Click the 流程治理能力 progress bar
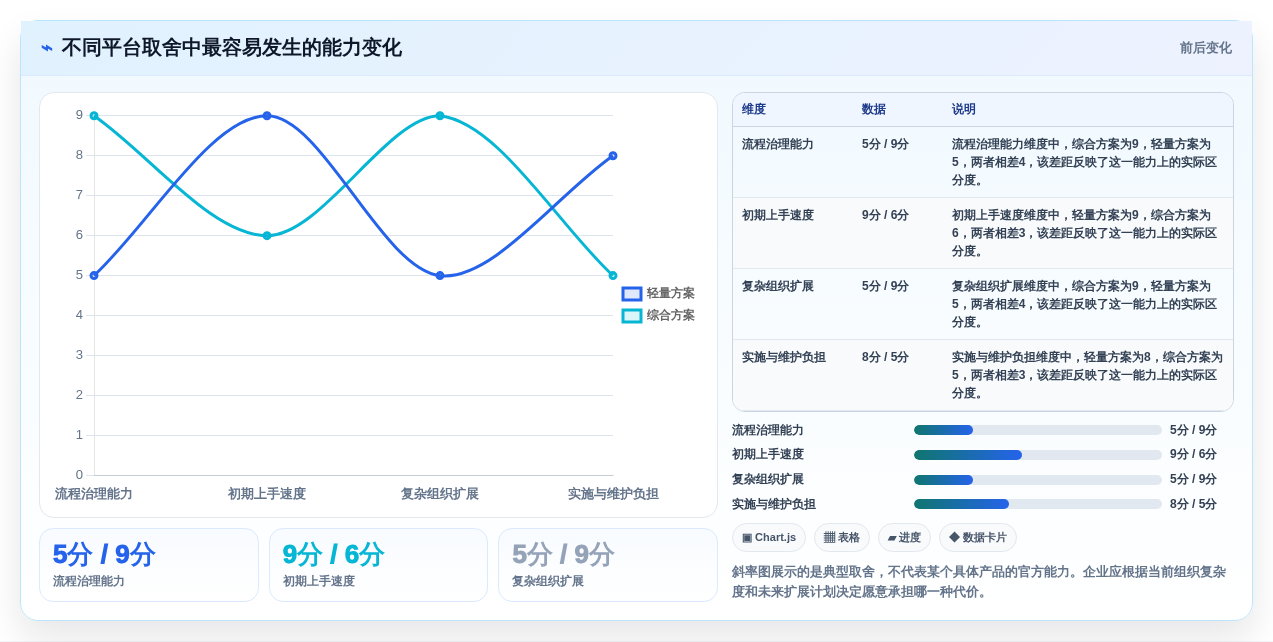 [x=1038, y=430]
